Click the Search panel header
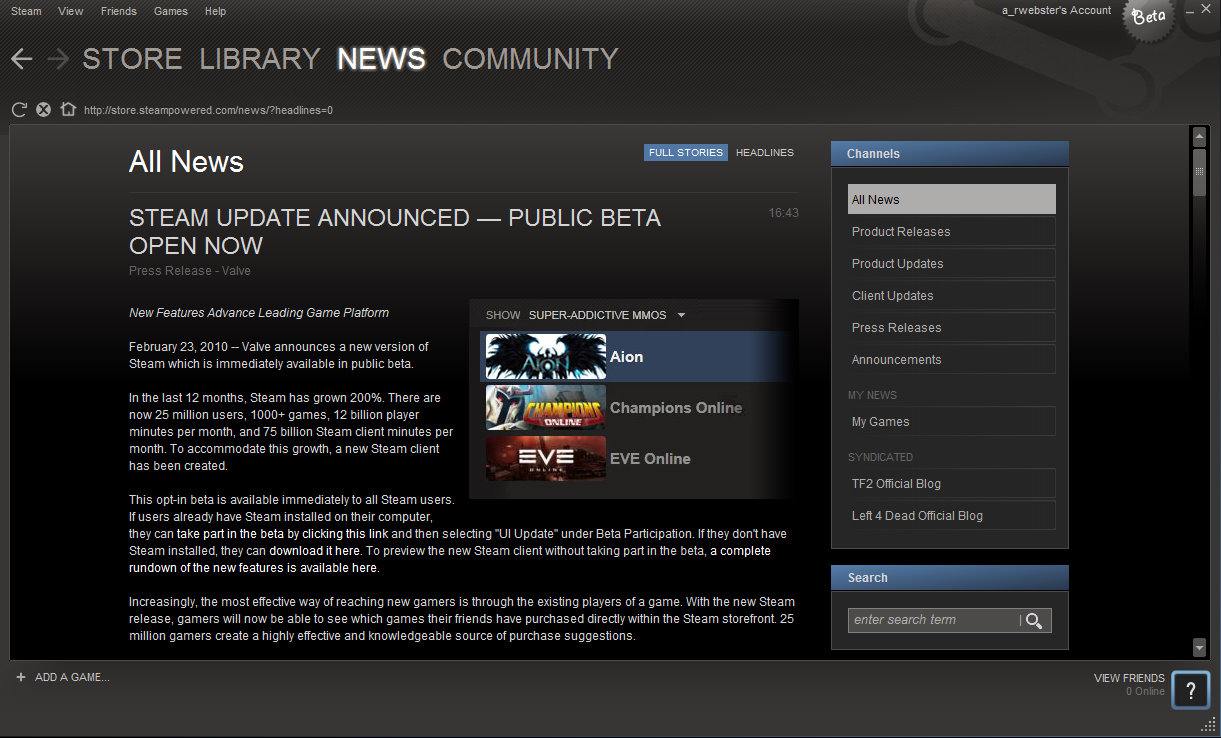This screenshot has height=738, width=1221. (x=950, y=577)
